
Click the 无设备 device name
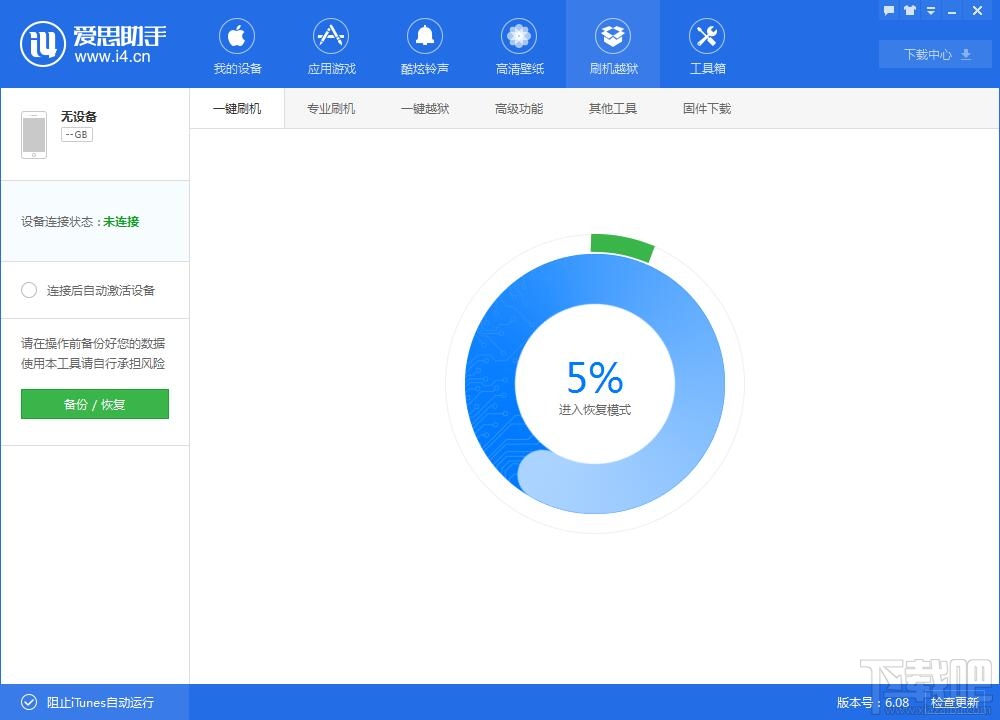79,116
